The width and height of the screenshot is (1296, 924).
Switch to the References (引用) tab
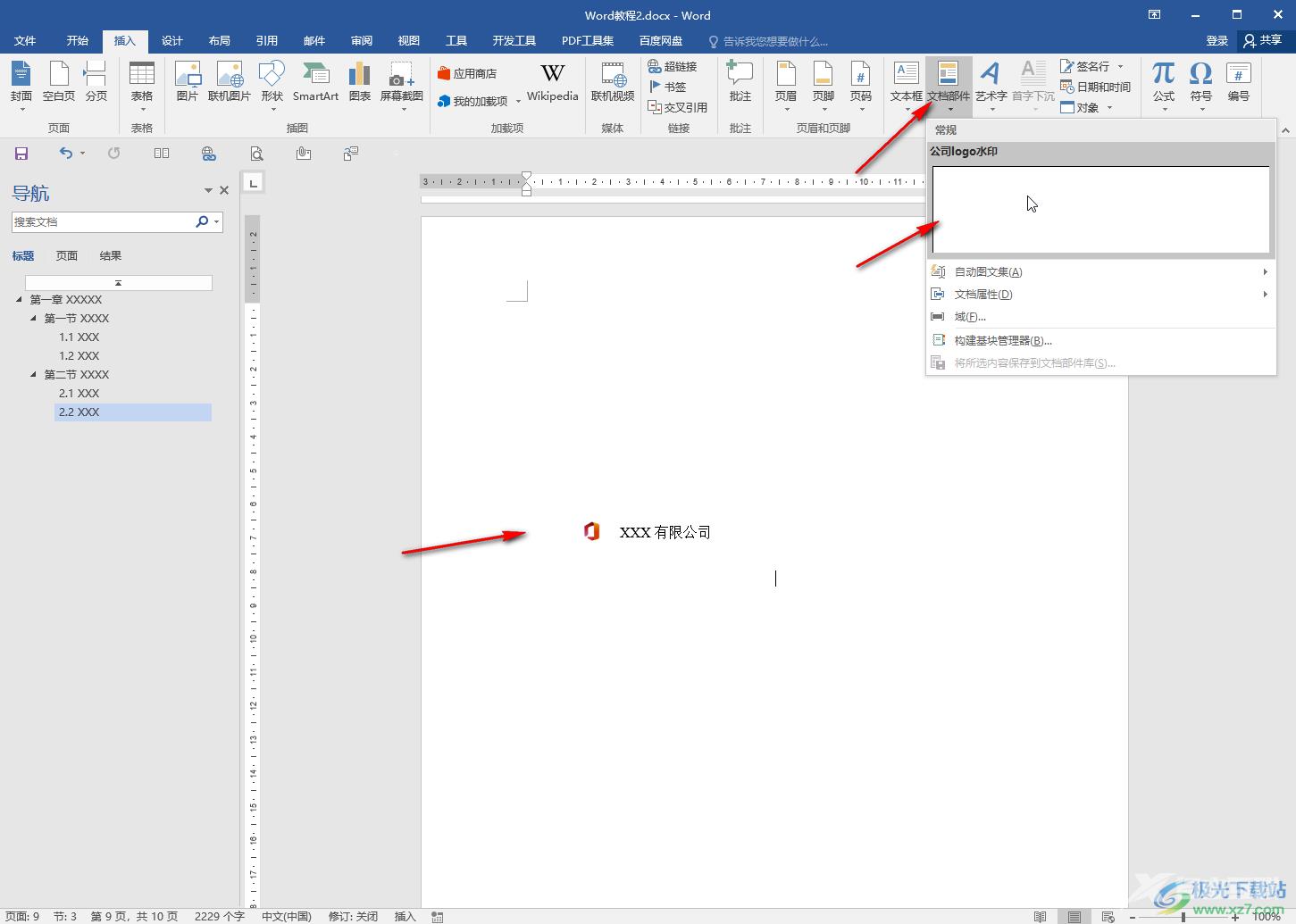(x=267, y=41)
